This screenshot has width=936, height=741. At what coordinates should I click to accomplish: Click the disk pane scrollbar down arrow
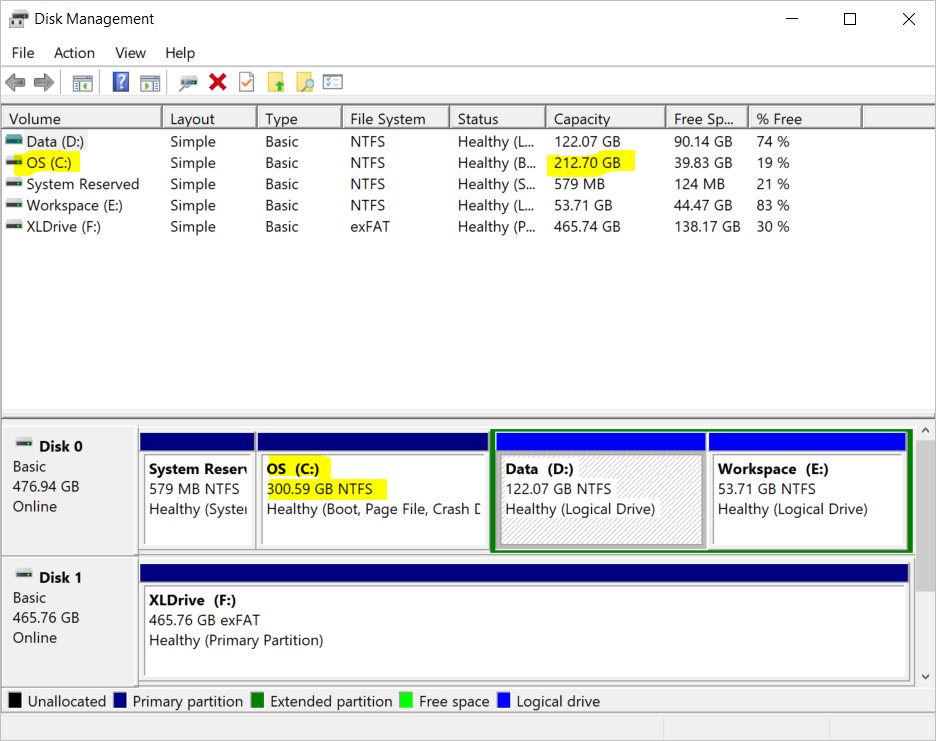tap(925, 677)
